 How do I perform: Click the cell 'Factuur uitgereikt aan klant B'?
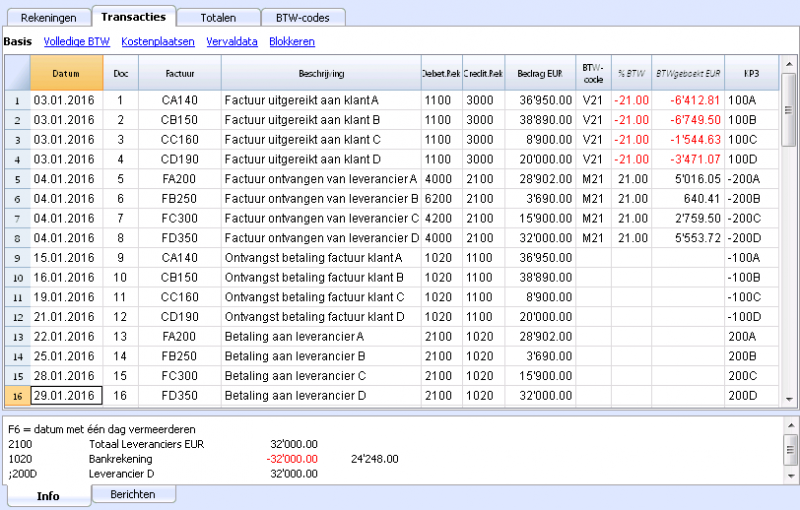321,120
